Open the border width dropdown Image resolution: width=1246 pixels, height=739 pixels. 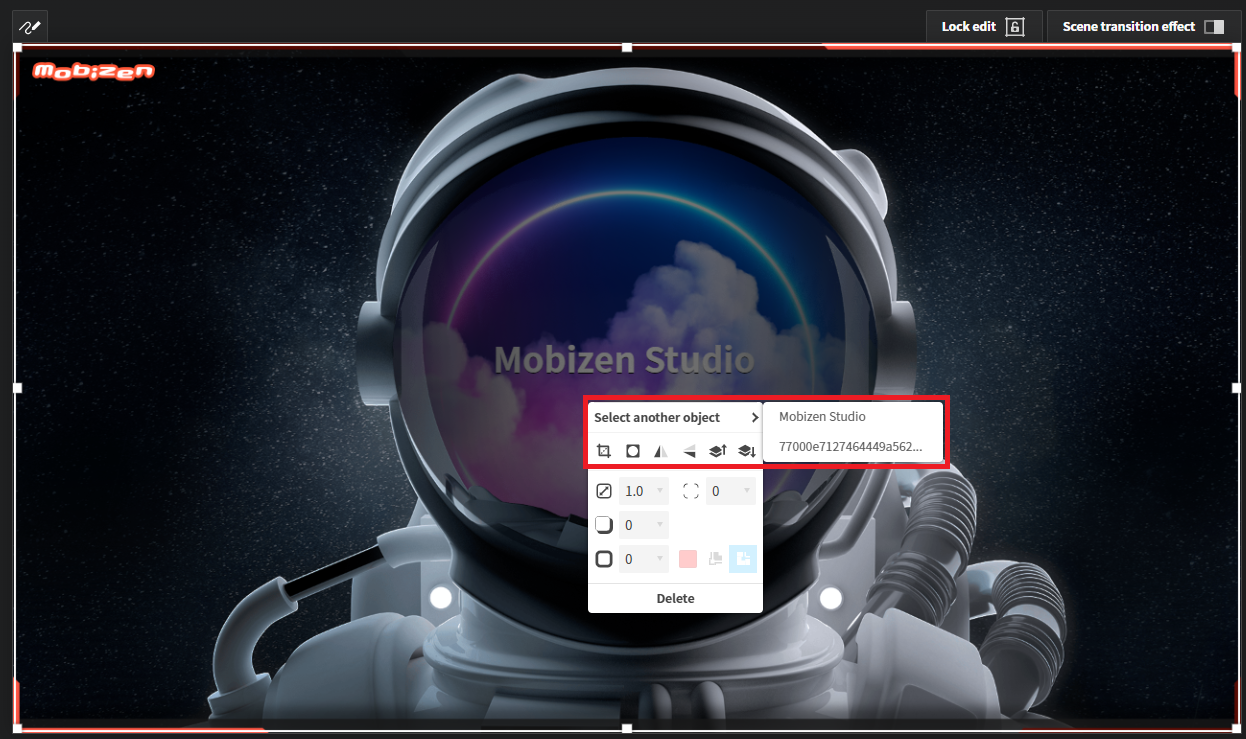[644, 559]
